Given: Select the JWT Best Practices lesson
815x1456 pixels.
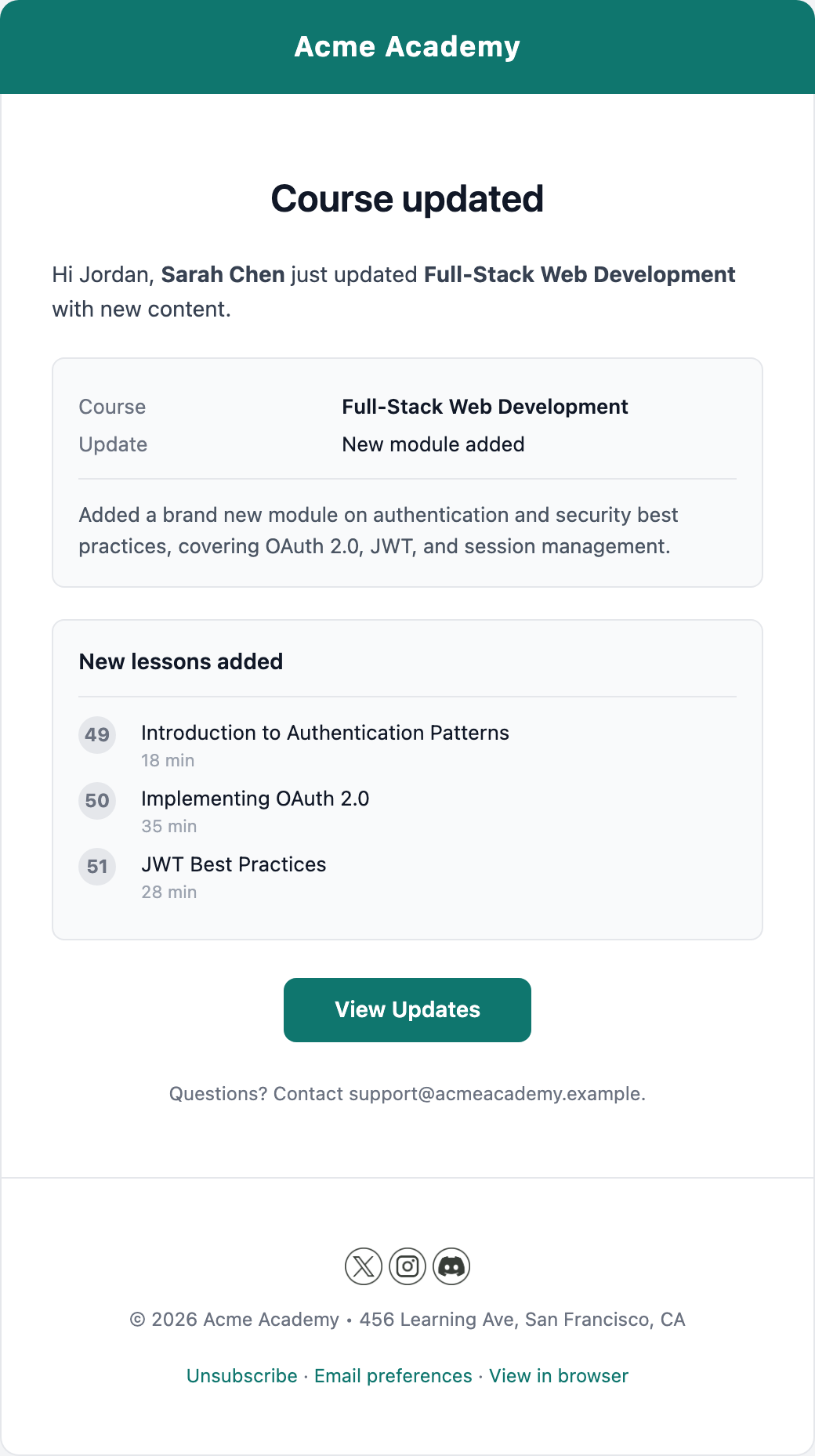Looking at the screenshot, I should click(x=234, y=864).
